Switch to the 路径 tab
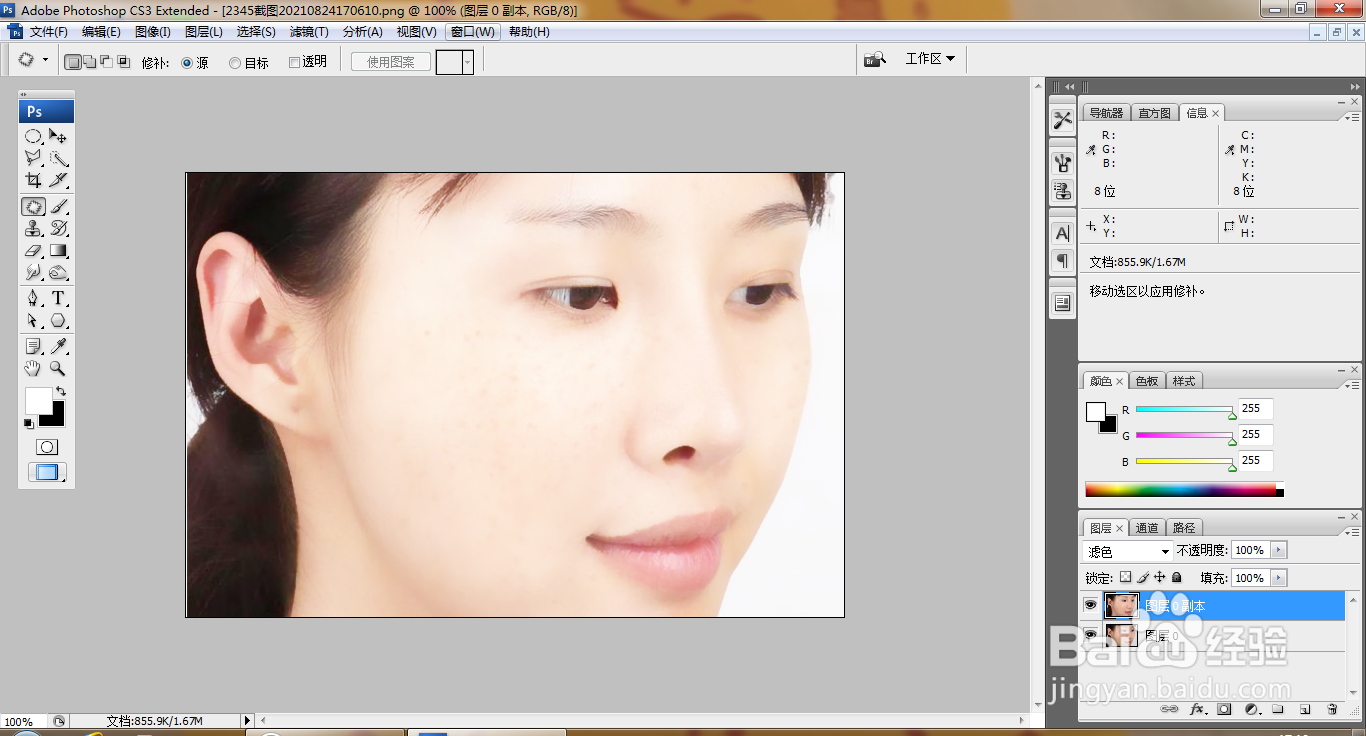 (x=1184, y=528)
